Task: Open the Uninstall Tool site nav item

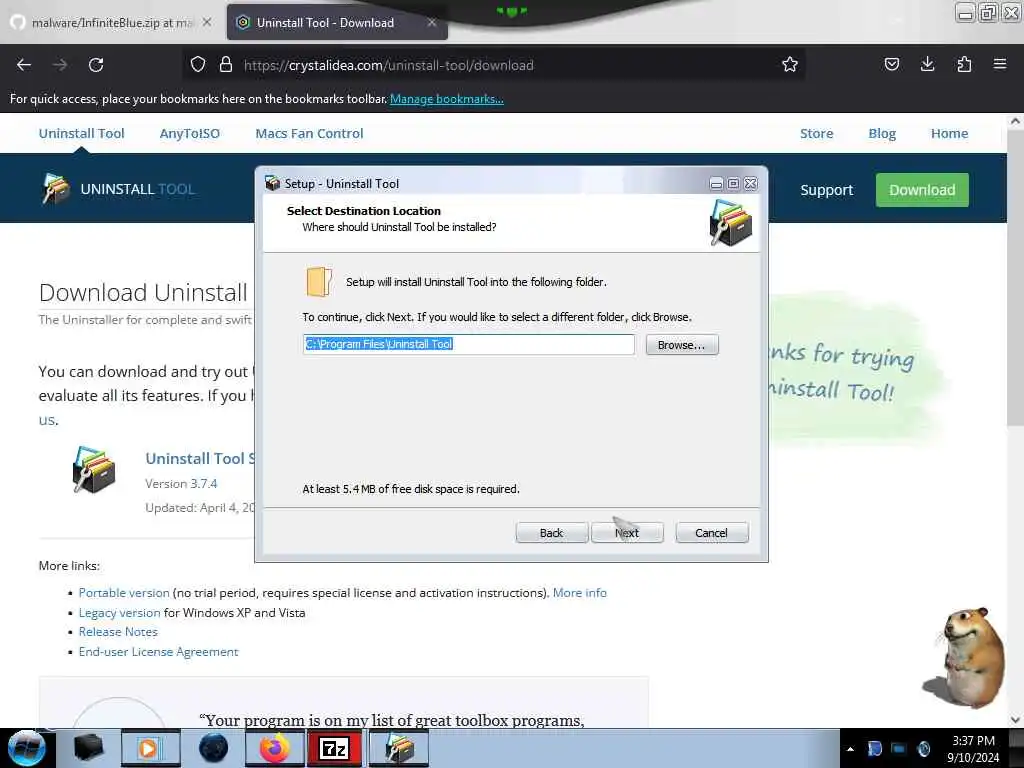Action: [82, 133]
